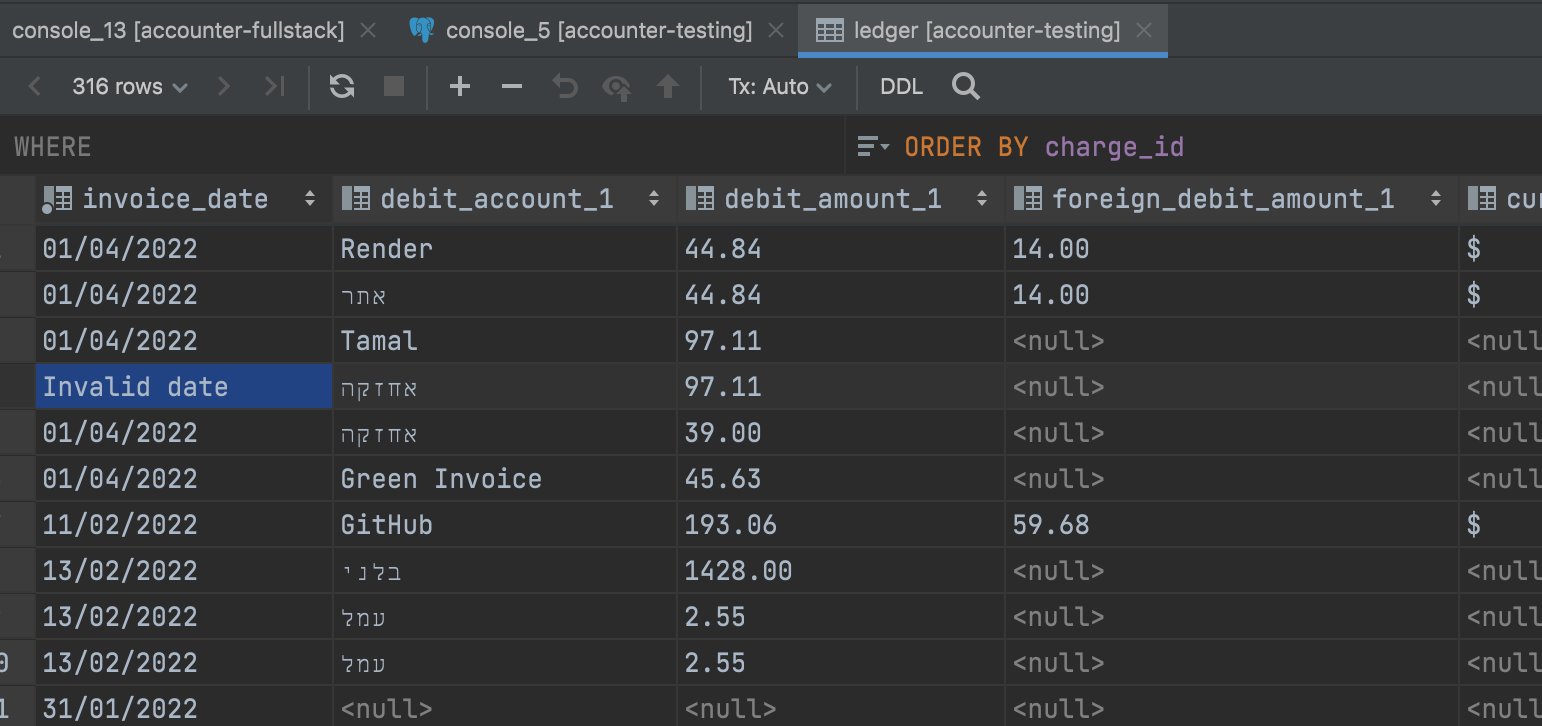
Task: Preview pending changes eye icon
Action: pyautogui.click(x=617, y=88)
